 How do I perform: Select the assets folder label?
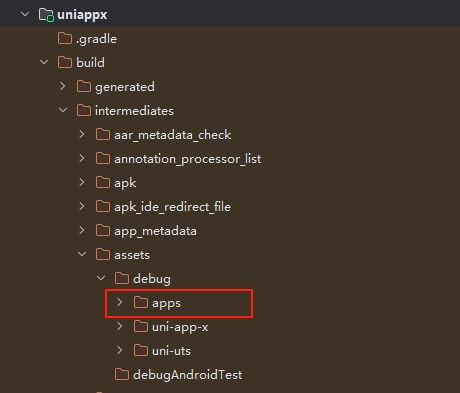pos(132,255)
